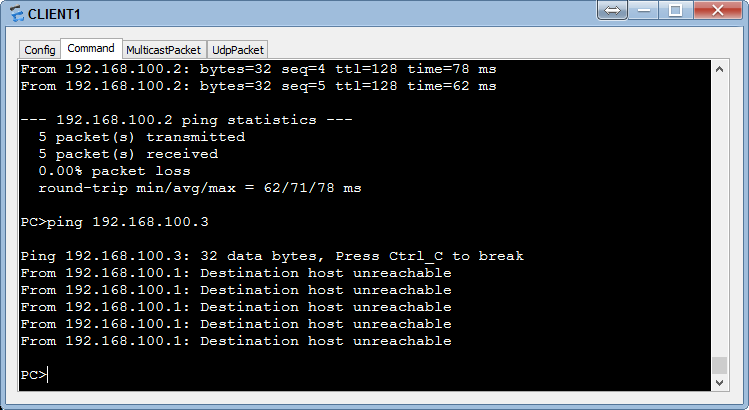Click the empty scrollbar track above the thumb

click(x=719, y=217)
